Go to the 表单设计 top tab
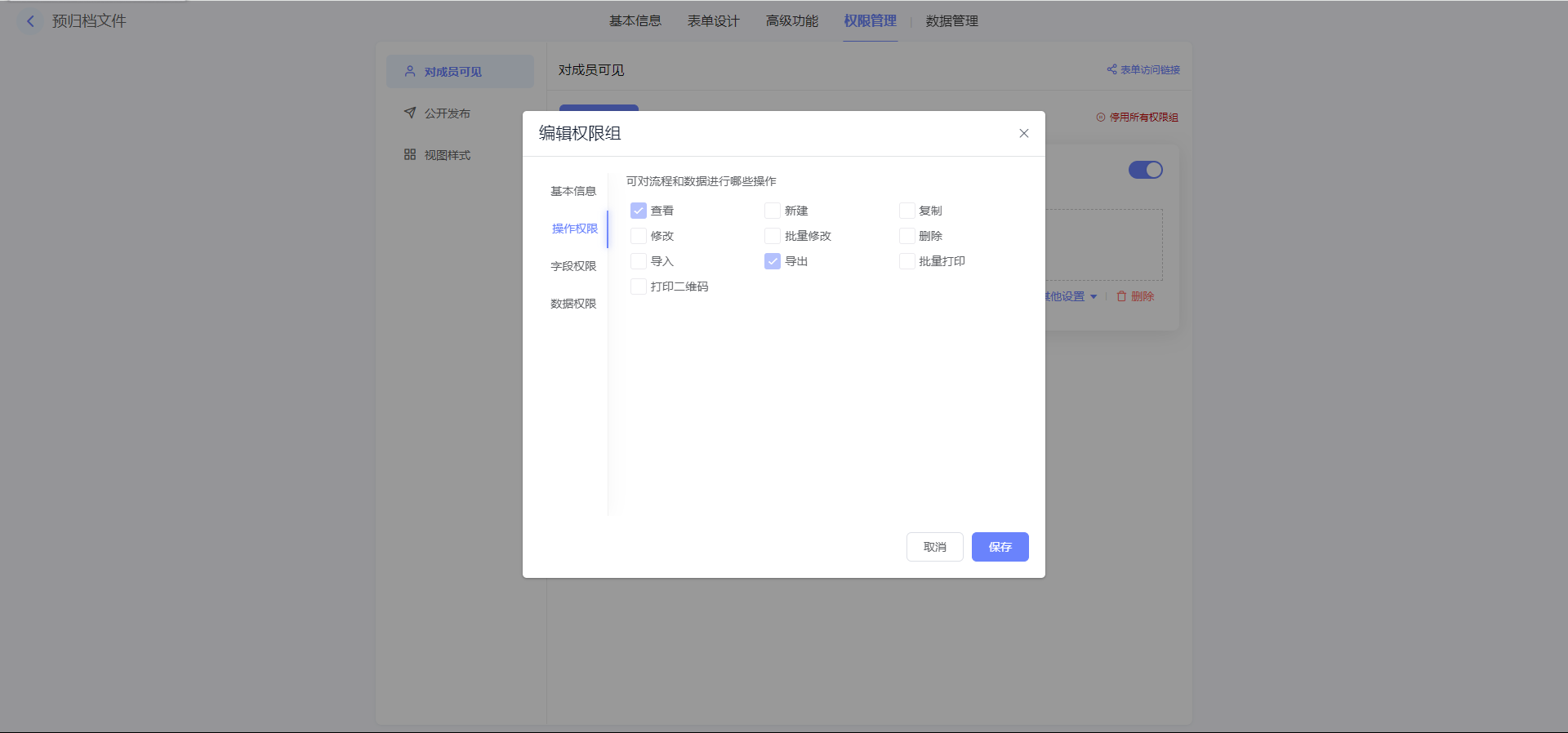 tap(713, 21)
